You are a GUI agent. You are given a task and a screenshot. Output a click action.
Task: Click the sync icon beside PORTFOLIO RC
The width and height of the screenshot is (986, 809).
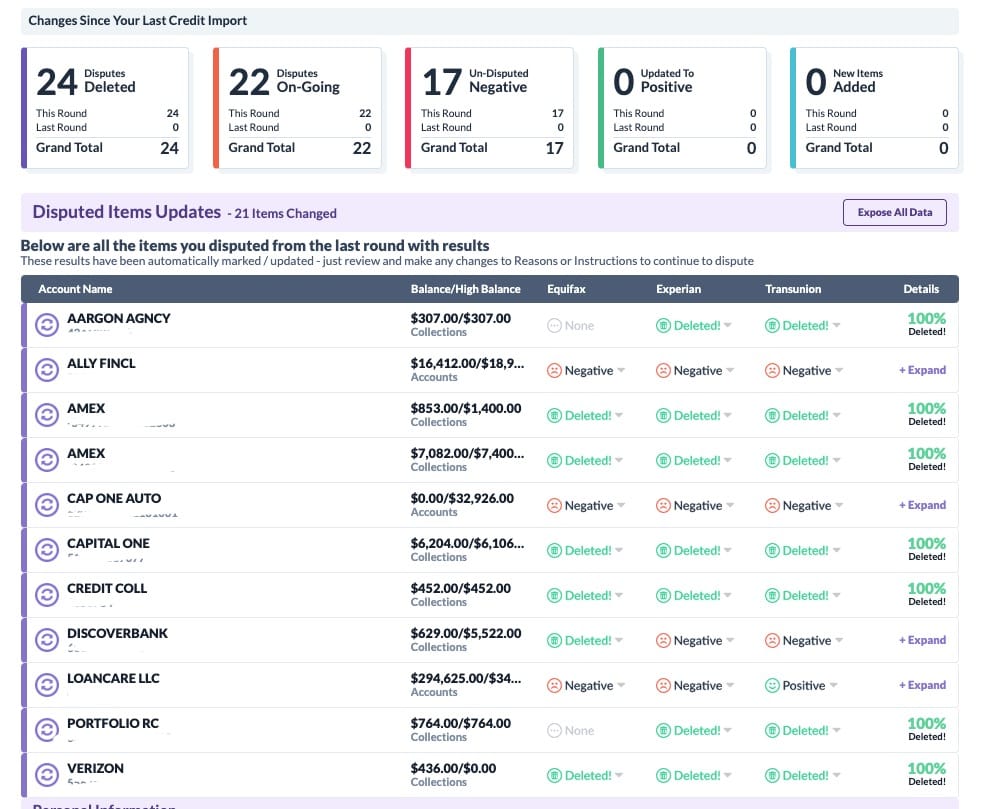[x=47, y=730]
